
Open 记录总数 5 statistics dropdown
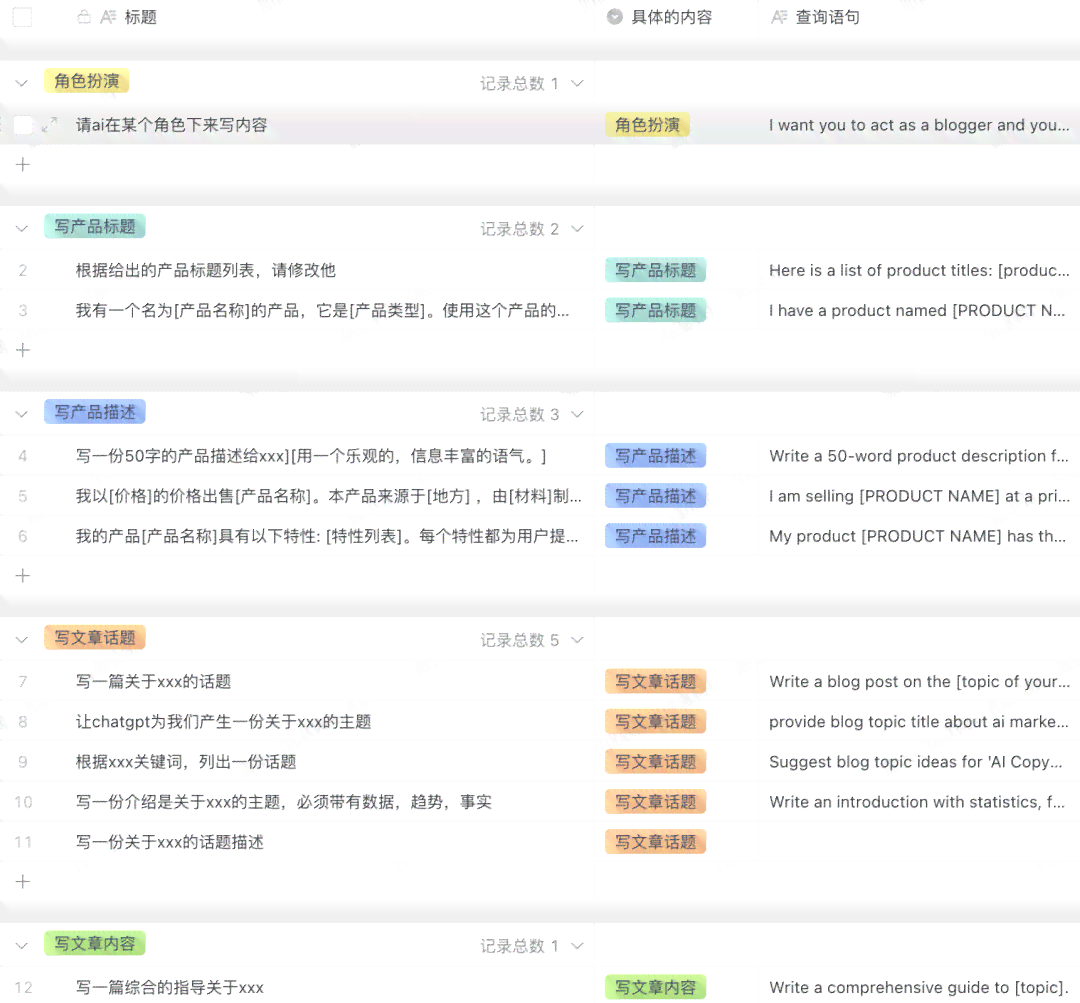[x=532, y=640]
